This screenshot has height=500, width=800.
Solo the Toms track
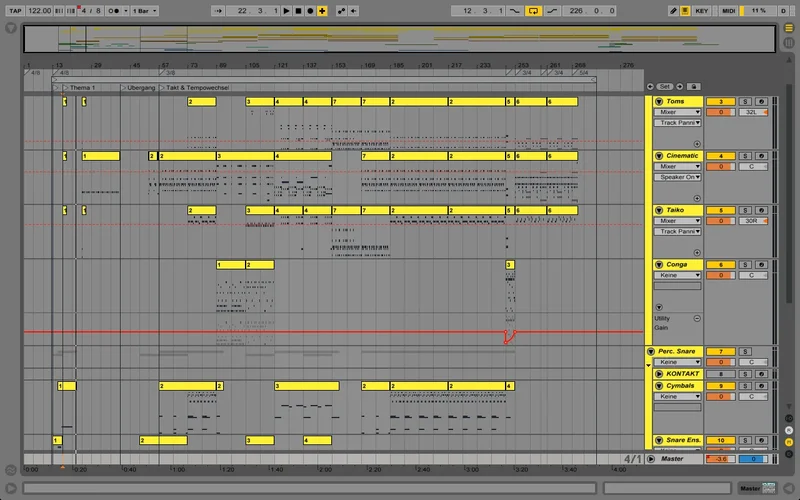745,102
